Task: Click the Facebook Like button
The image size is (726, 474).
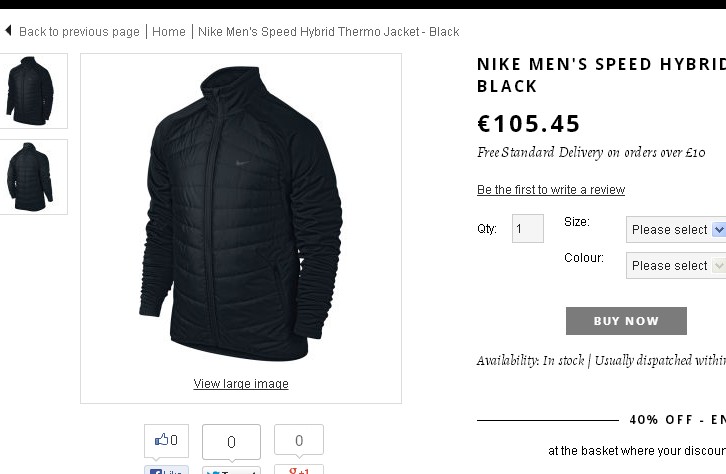Action: [x=166, y=470]
